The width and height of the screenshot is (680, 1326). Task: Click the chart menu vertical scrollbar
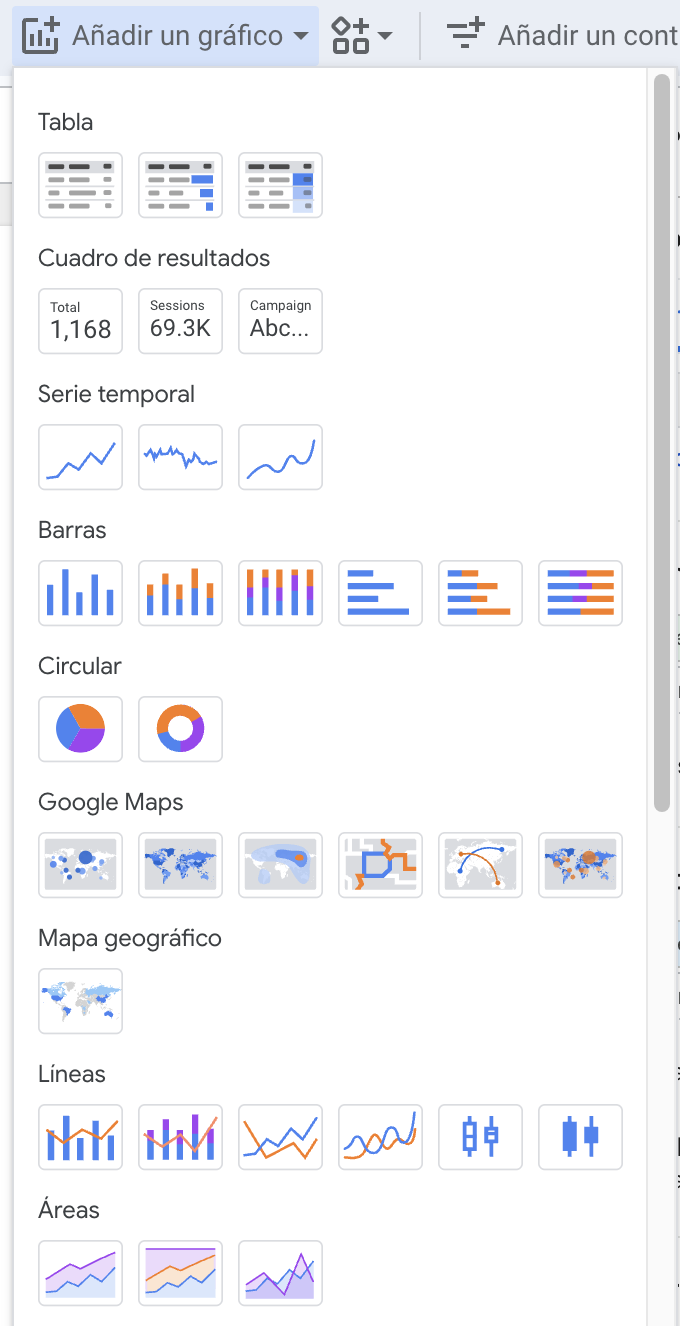point(661,440)
